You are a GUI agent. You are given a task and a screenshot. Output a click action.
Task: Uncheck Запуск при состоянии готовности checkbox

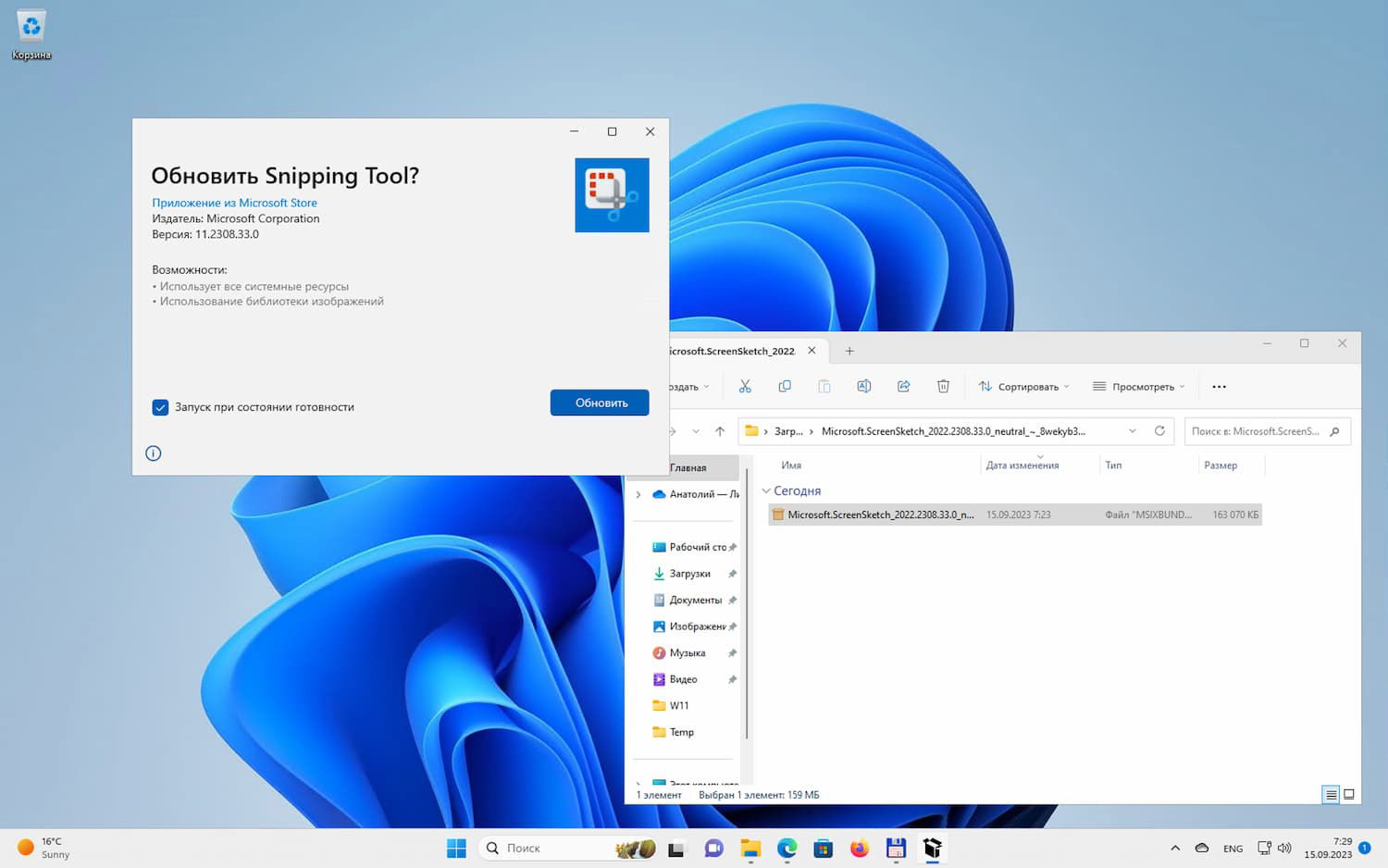[x=160, y=407]
